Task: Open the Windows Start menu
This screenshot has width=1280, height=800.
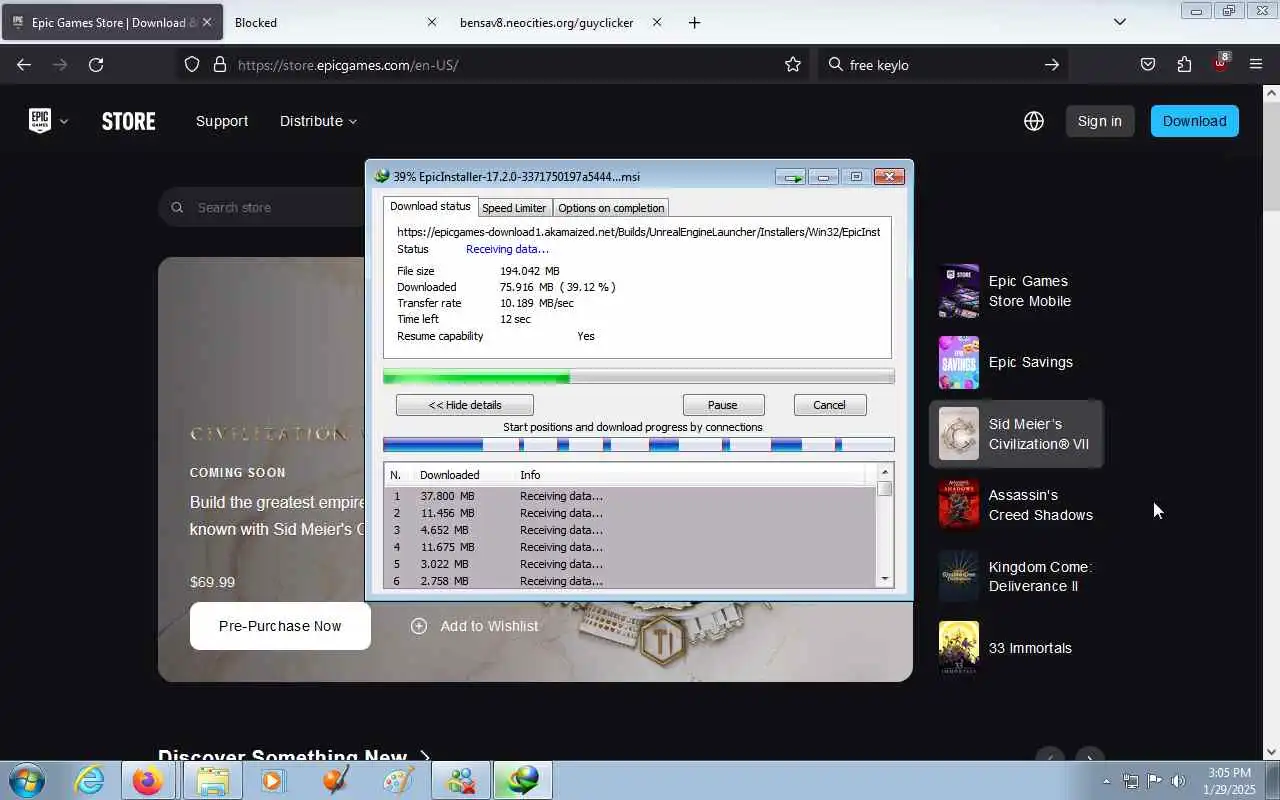Action: click(x=26, y=780)
